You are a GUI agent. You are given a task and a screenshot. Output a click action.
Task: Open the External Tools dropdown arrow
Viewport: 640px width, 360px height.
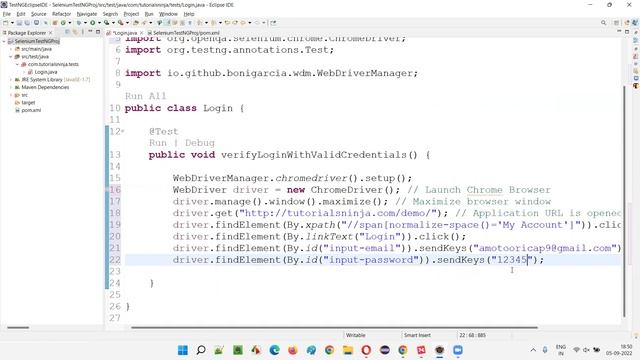coord(127,23)
